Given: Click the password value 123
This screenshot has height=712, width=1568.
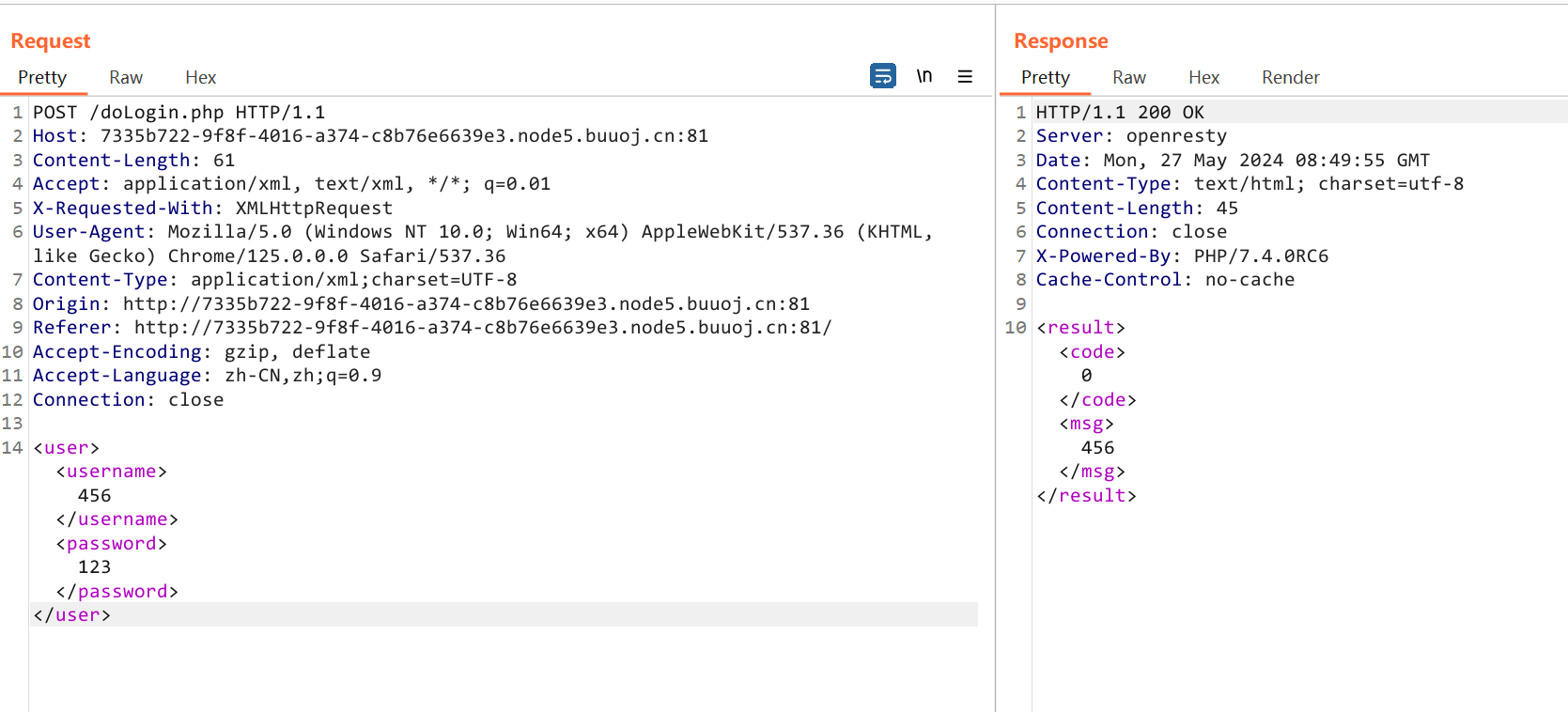Looking at the screenshot, I should click(94, 566).
